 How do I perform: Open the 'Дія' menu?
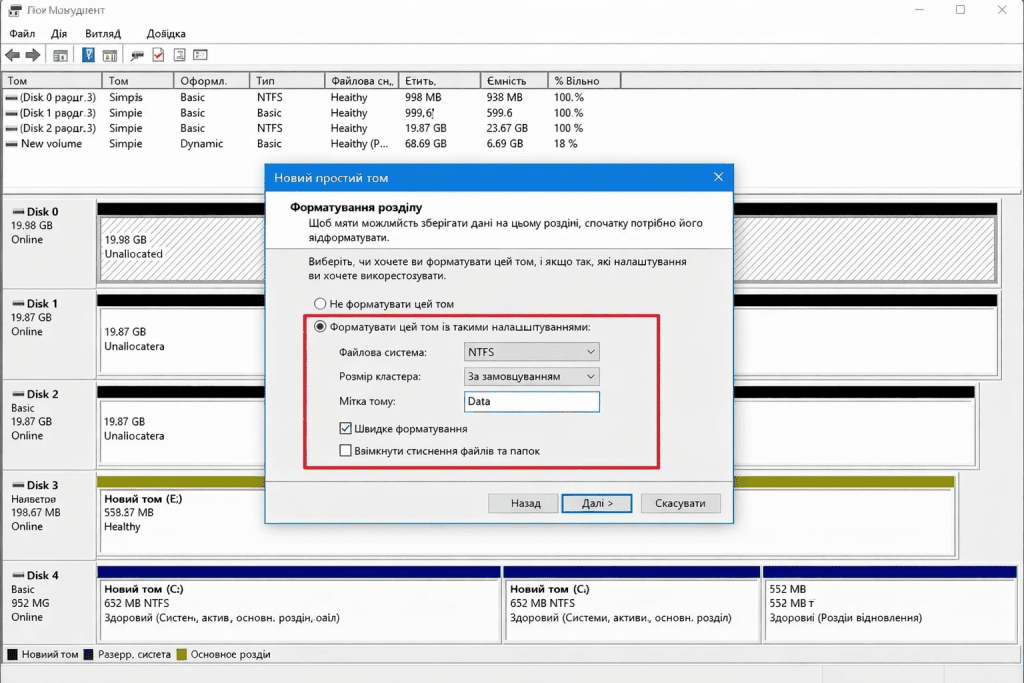(59, 34)
